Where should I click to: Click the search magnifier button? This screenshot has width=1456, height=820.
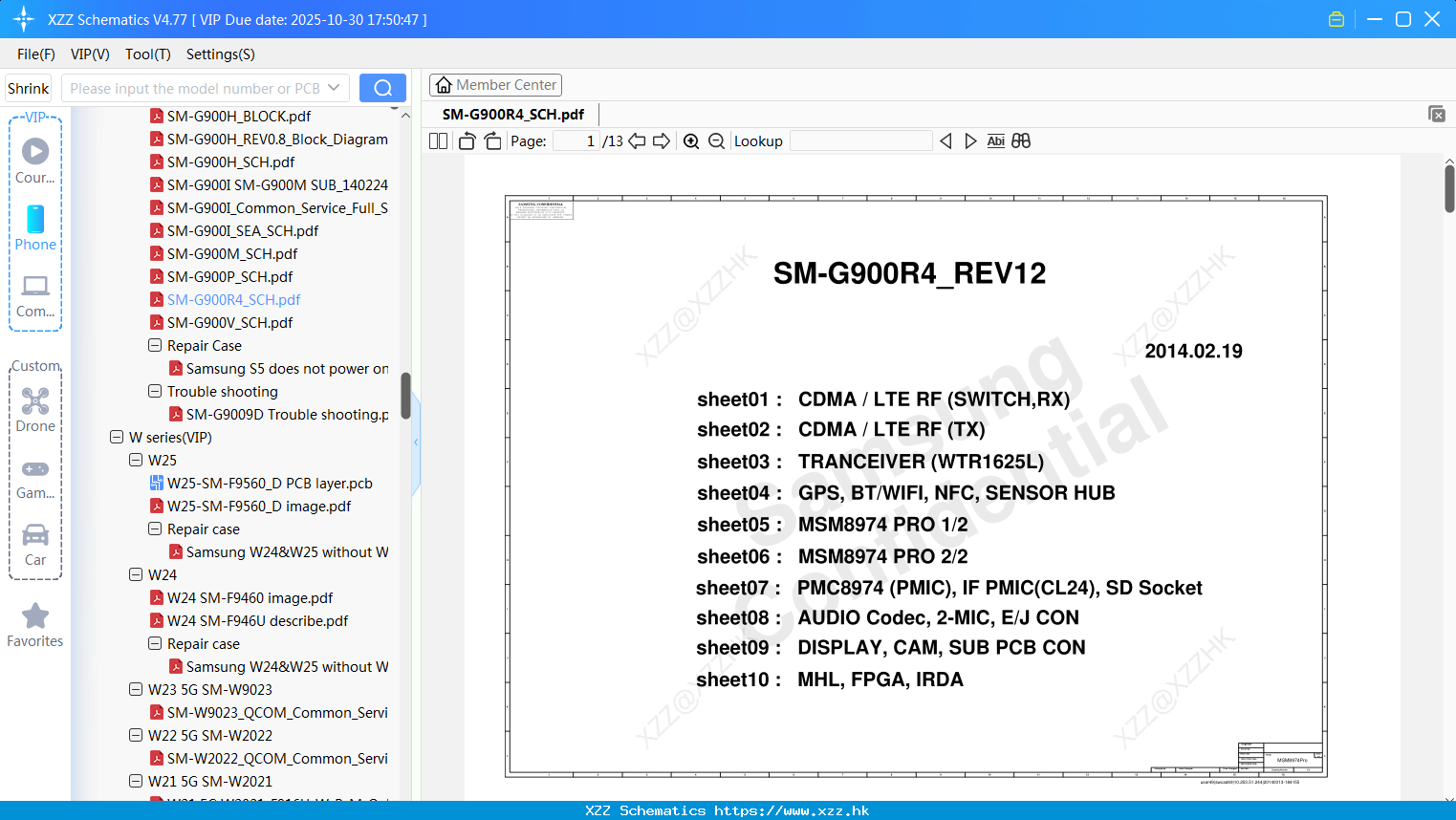(382, 88)
